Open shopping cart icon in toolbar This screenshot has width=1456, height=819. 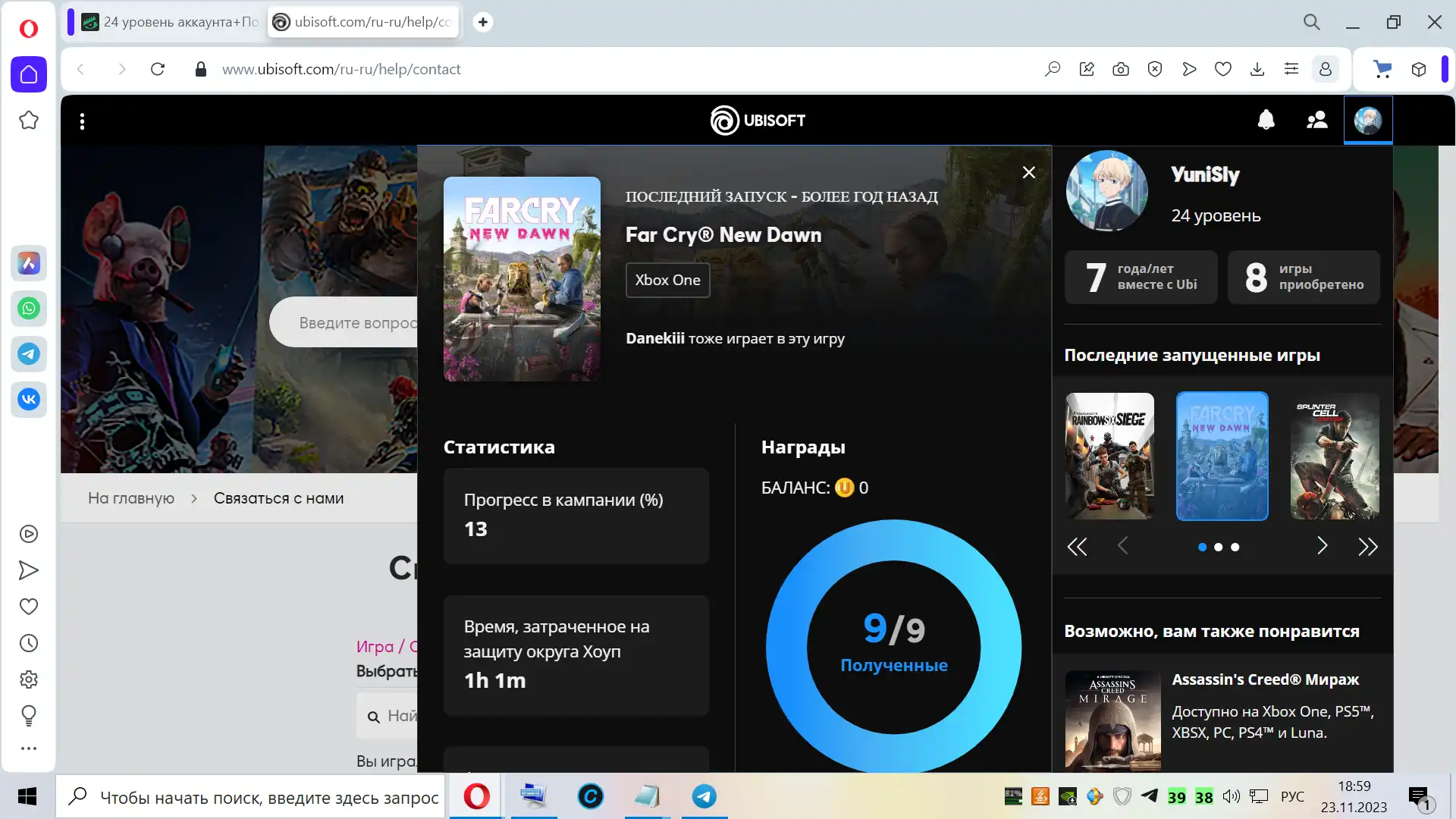(x=1382, y=69)
